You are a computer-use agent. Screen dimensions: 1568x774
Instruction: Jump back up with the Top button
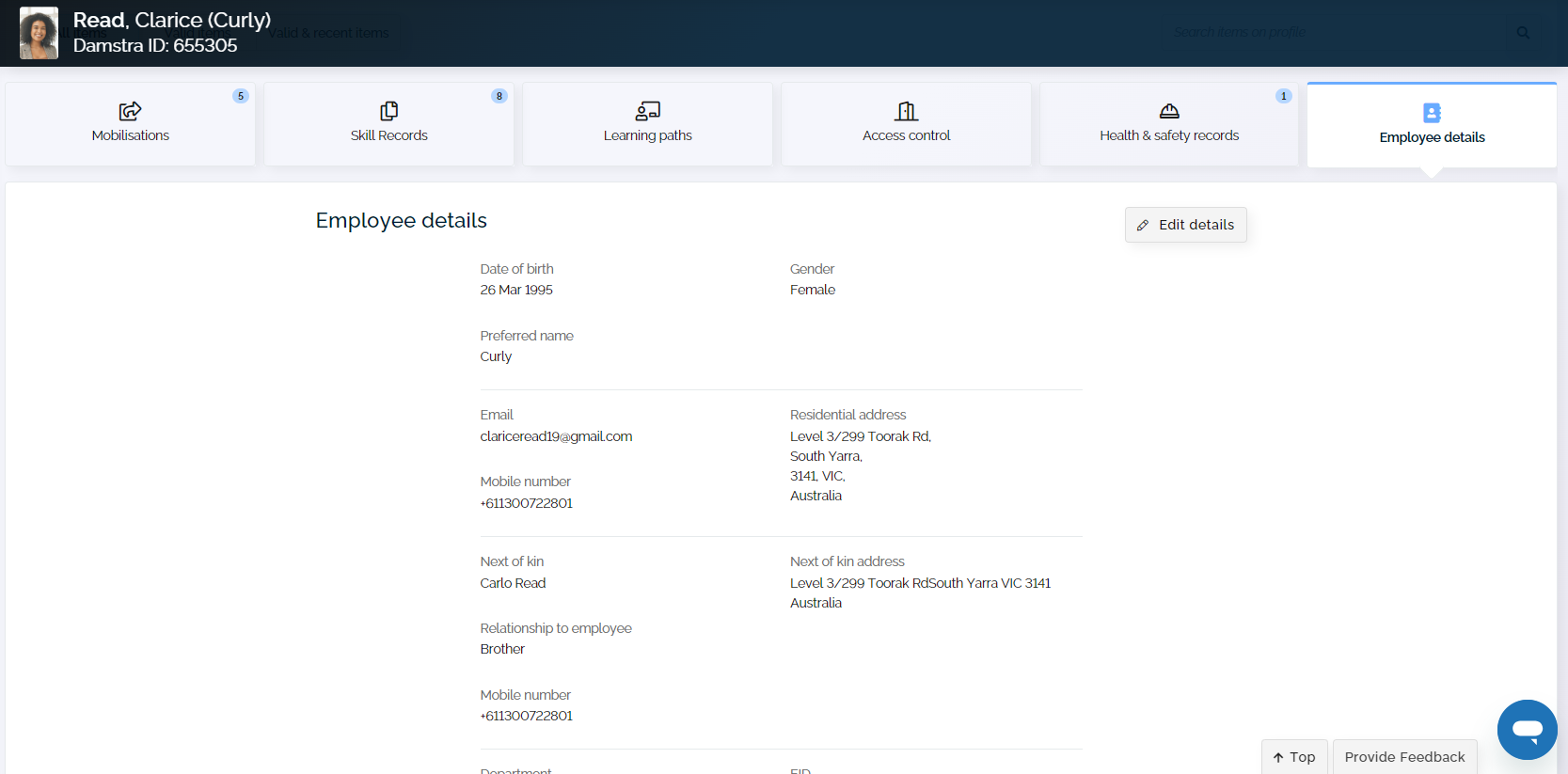1294,757
